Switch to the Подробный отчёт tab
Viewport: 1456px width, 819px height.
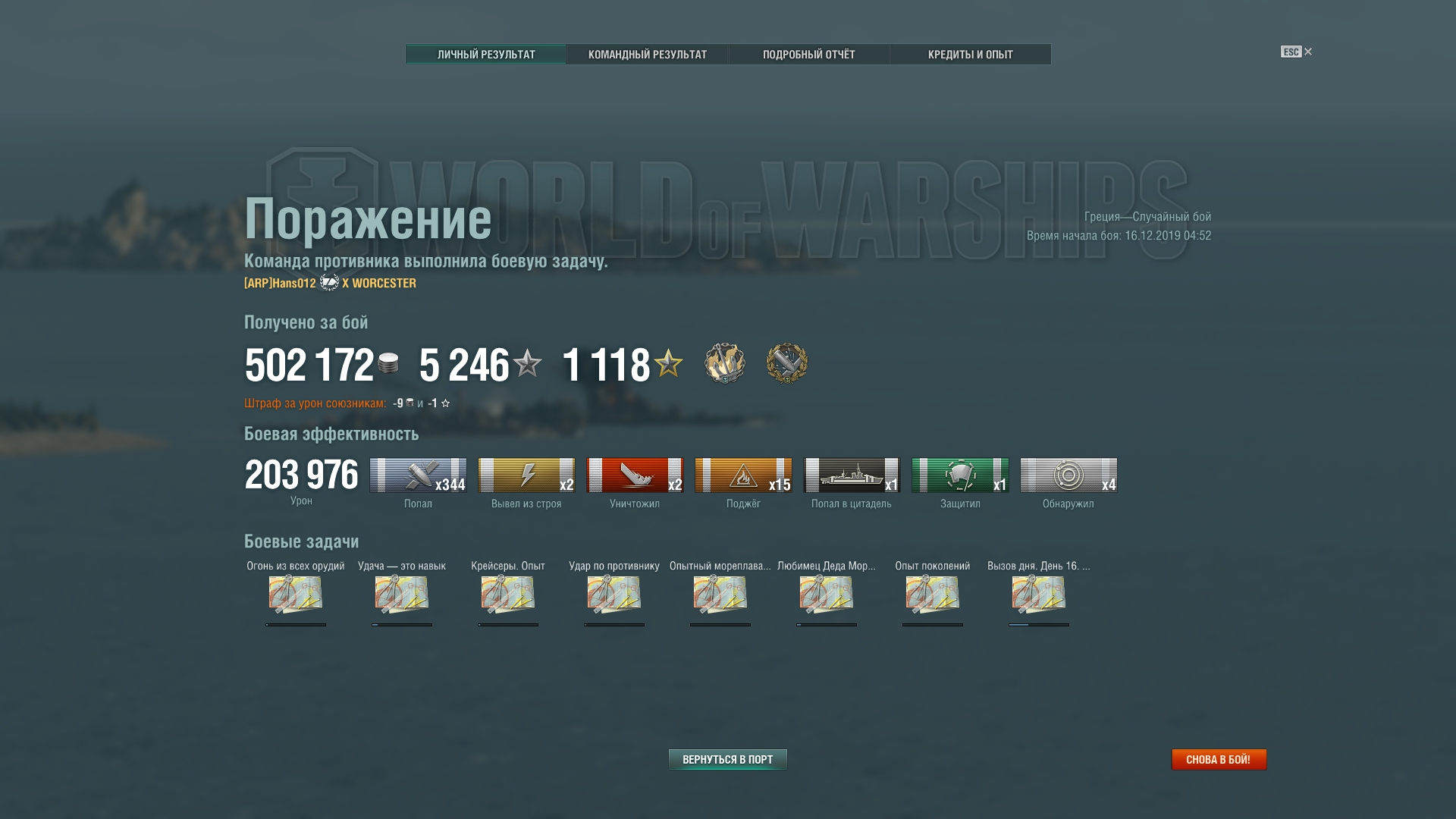pos(808,55)
